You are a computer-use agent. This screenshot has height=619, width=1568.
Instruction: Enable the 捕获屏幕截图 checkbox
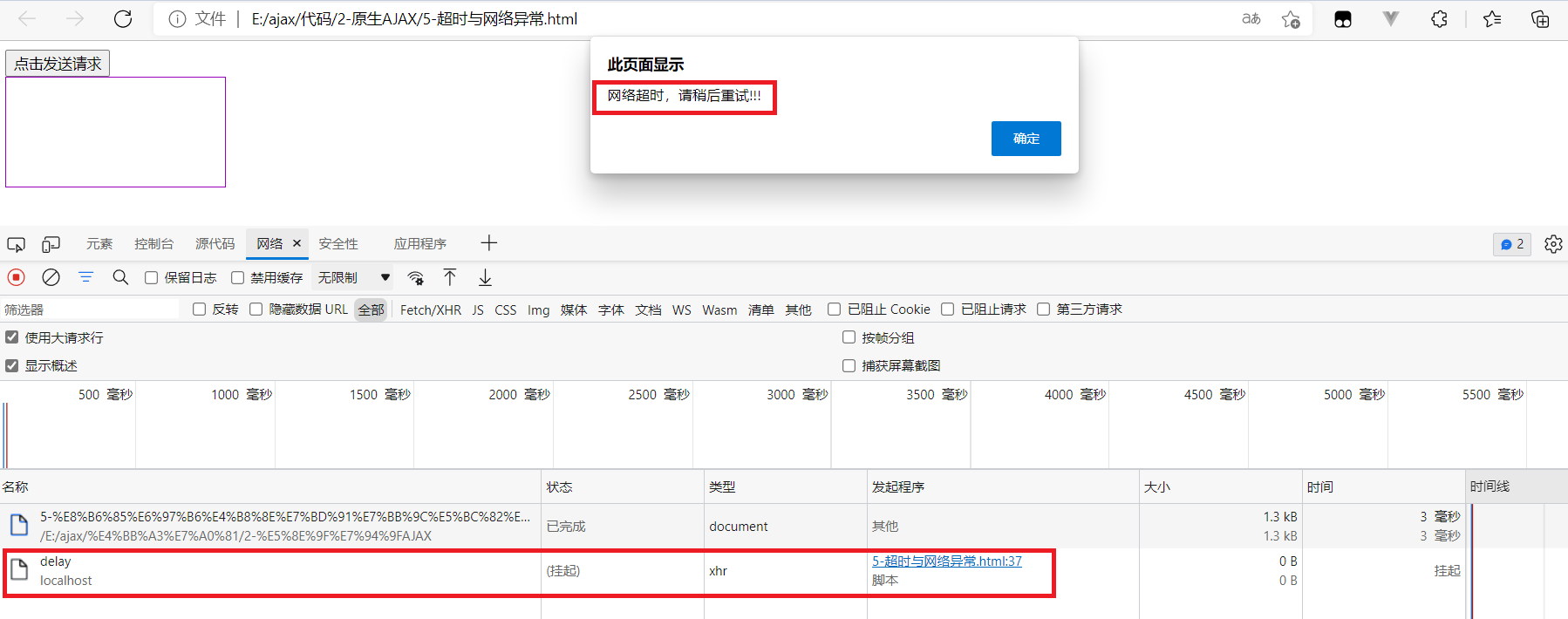pos(849,365)
